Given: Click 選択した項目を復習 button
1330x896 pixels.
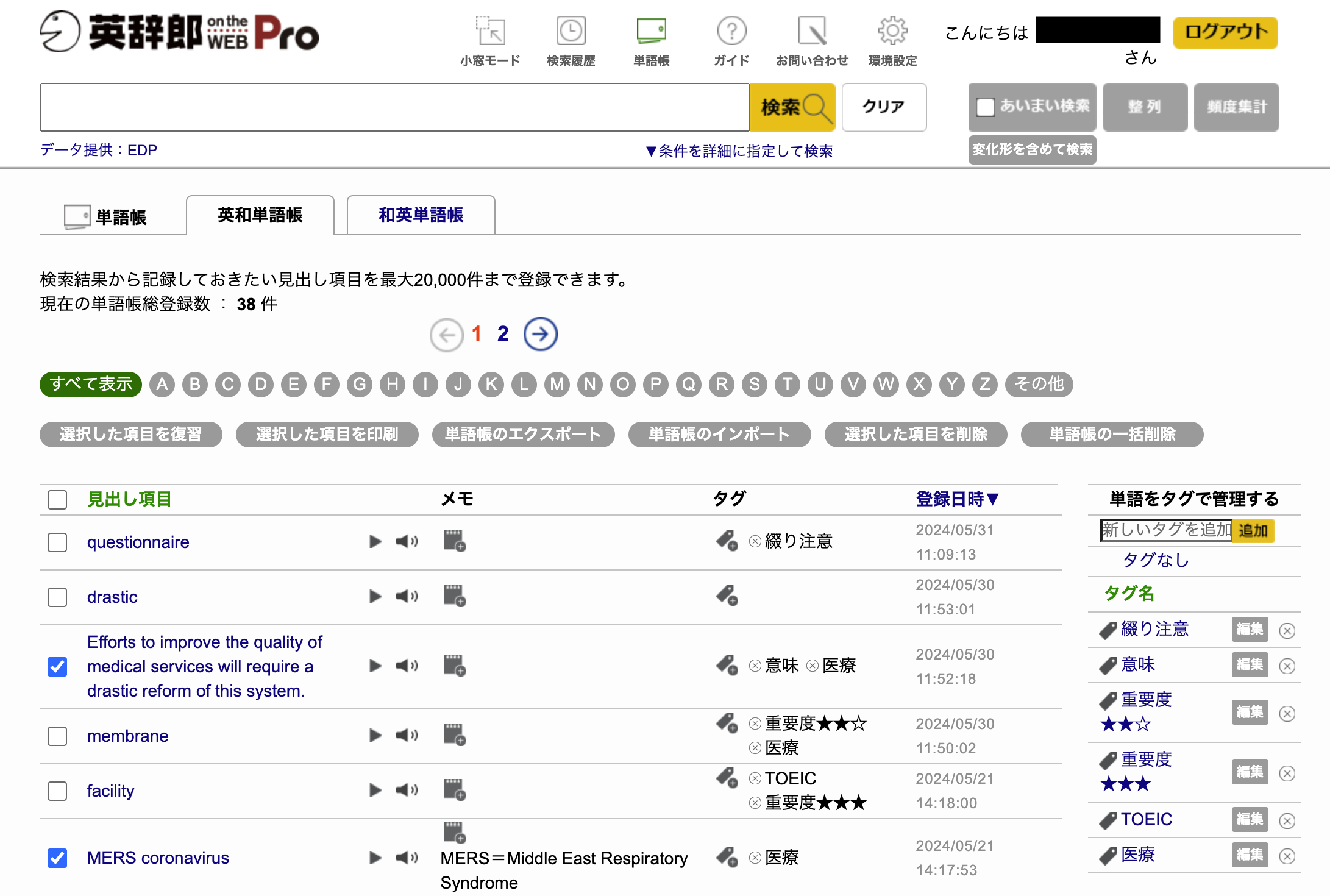Looking at the screenshot, I should click(130, 434).
